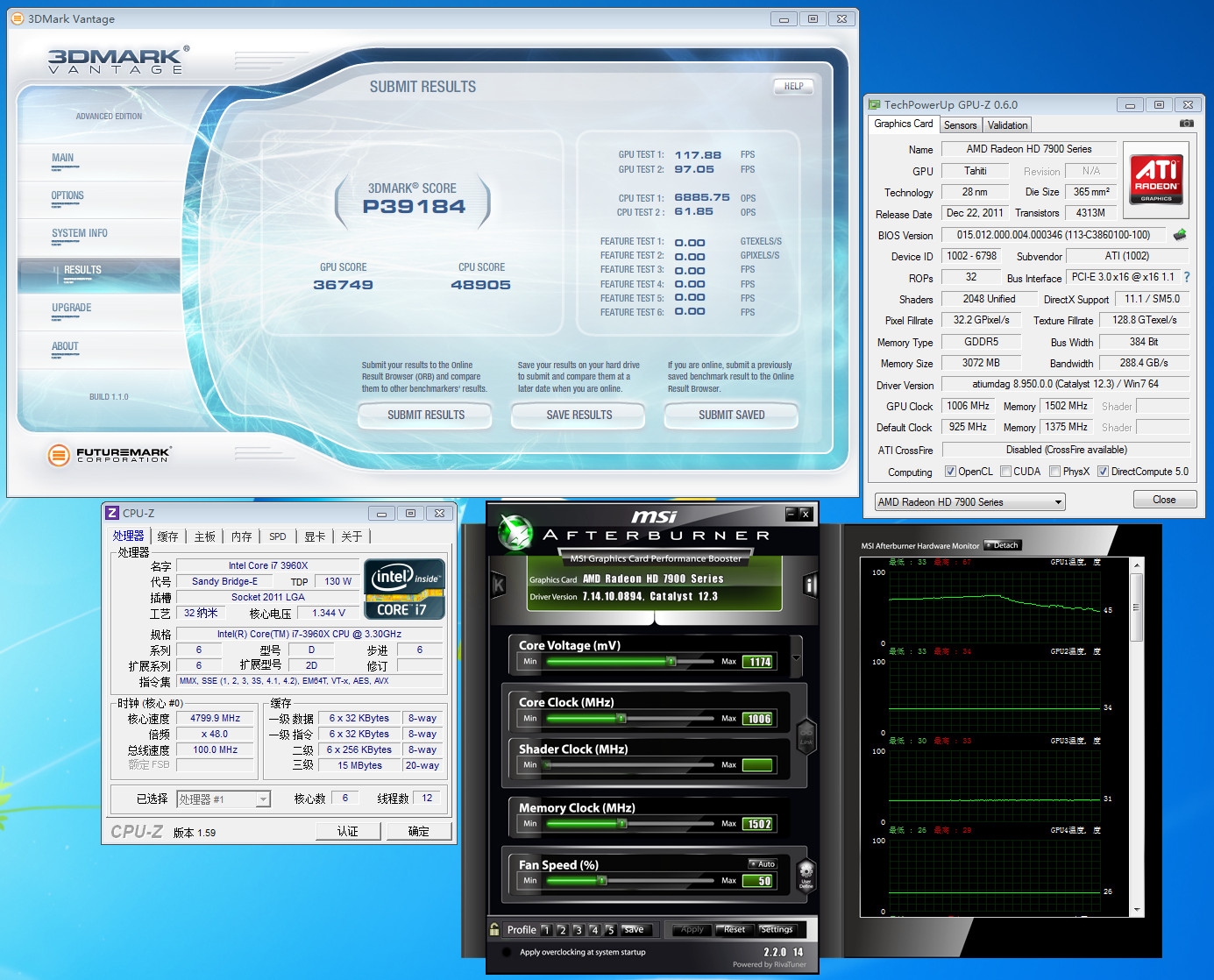Open the SPD tab in CPU-Z
The image size is (1214, 980).
(x=277, y=536)
